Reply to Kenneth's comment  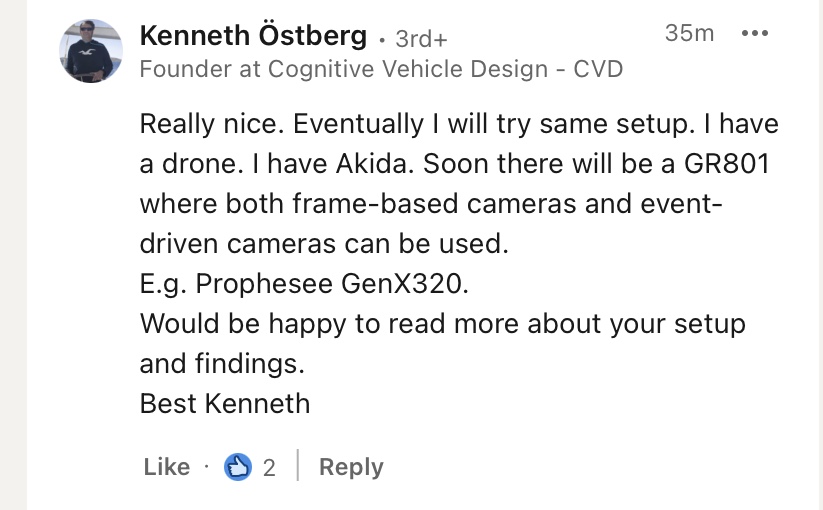tap(350, 467)
